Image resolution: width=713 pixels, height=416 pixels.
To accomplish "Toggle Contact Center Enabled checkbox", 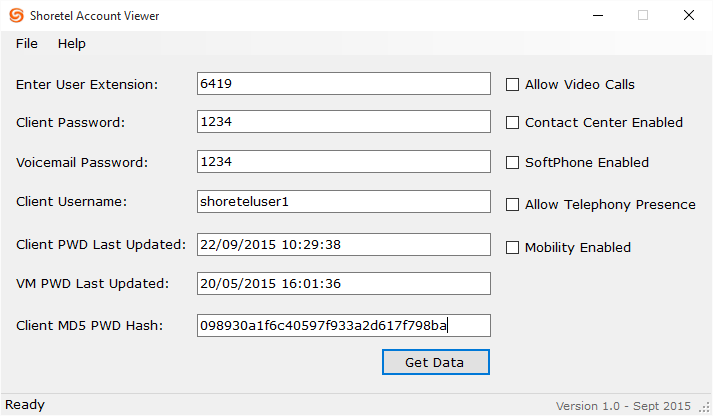I will pos(513,123).
